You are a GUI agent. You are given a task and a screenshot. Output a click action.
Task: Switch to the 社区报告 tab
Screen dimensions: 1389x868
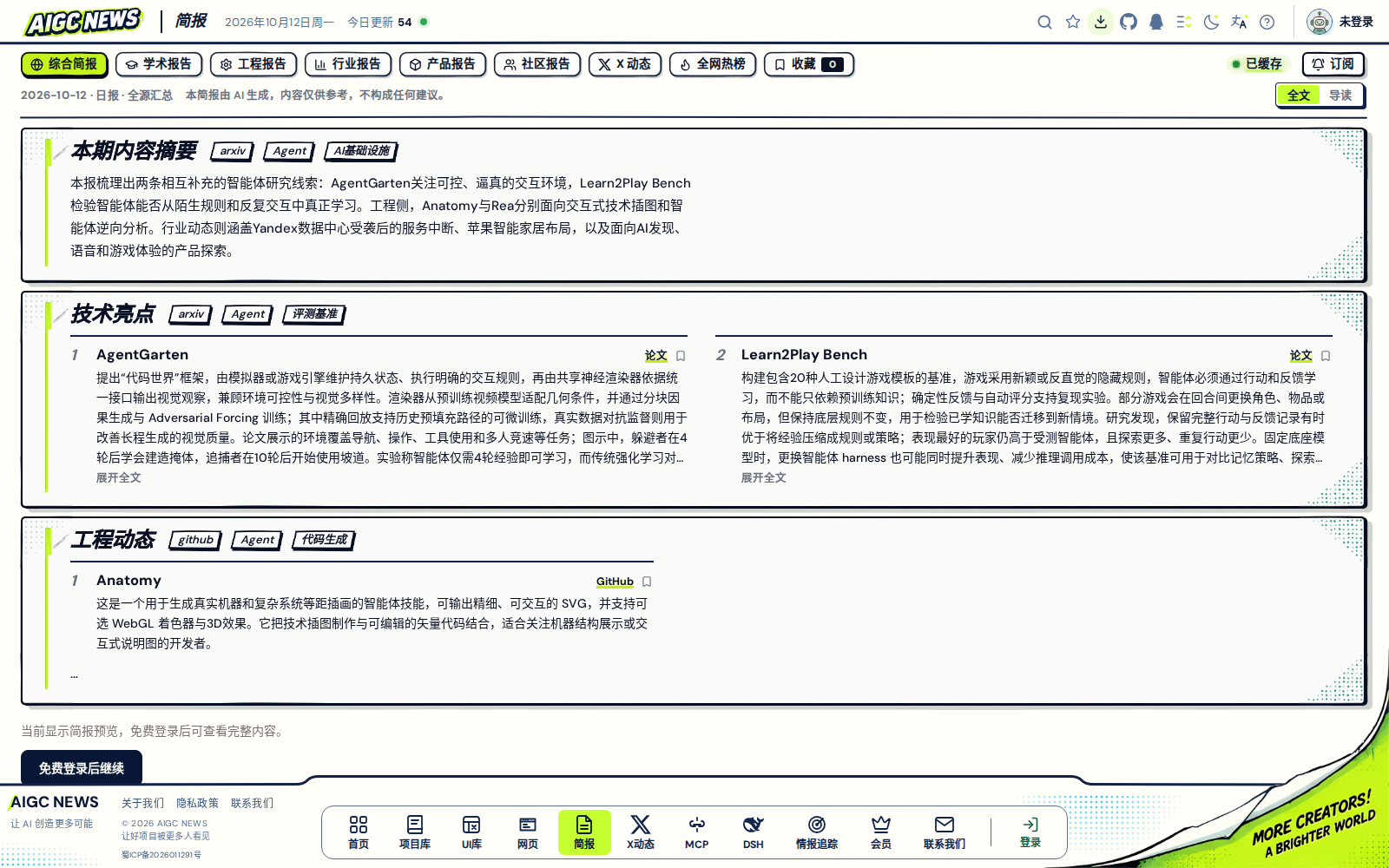pyautogui.click(x=537, y=64)
